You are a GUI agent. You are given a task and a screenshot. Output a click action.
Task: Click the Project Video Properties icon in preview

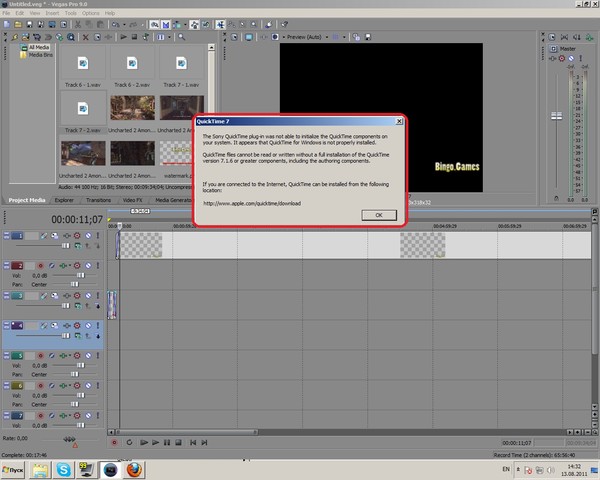234,37
